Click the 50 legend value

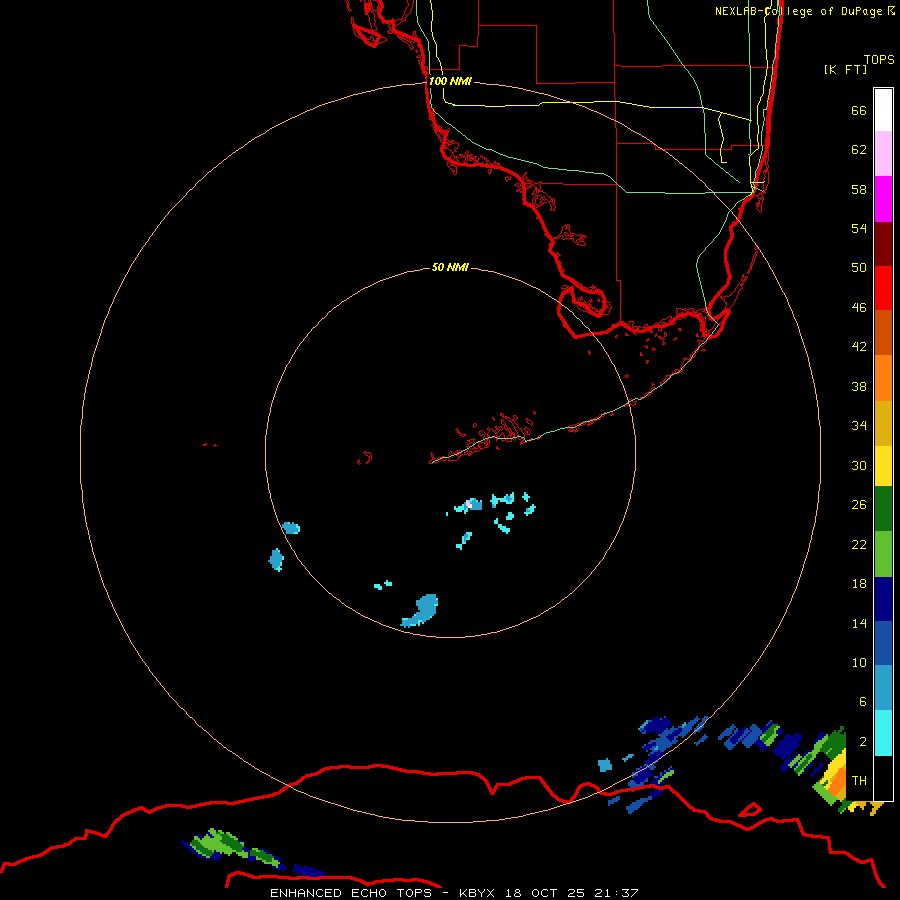(x=859, y=268)
